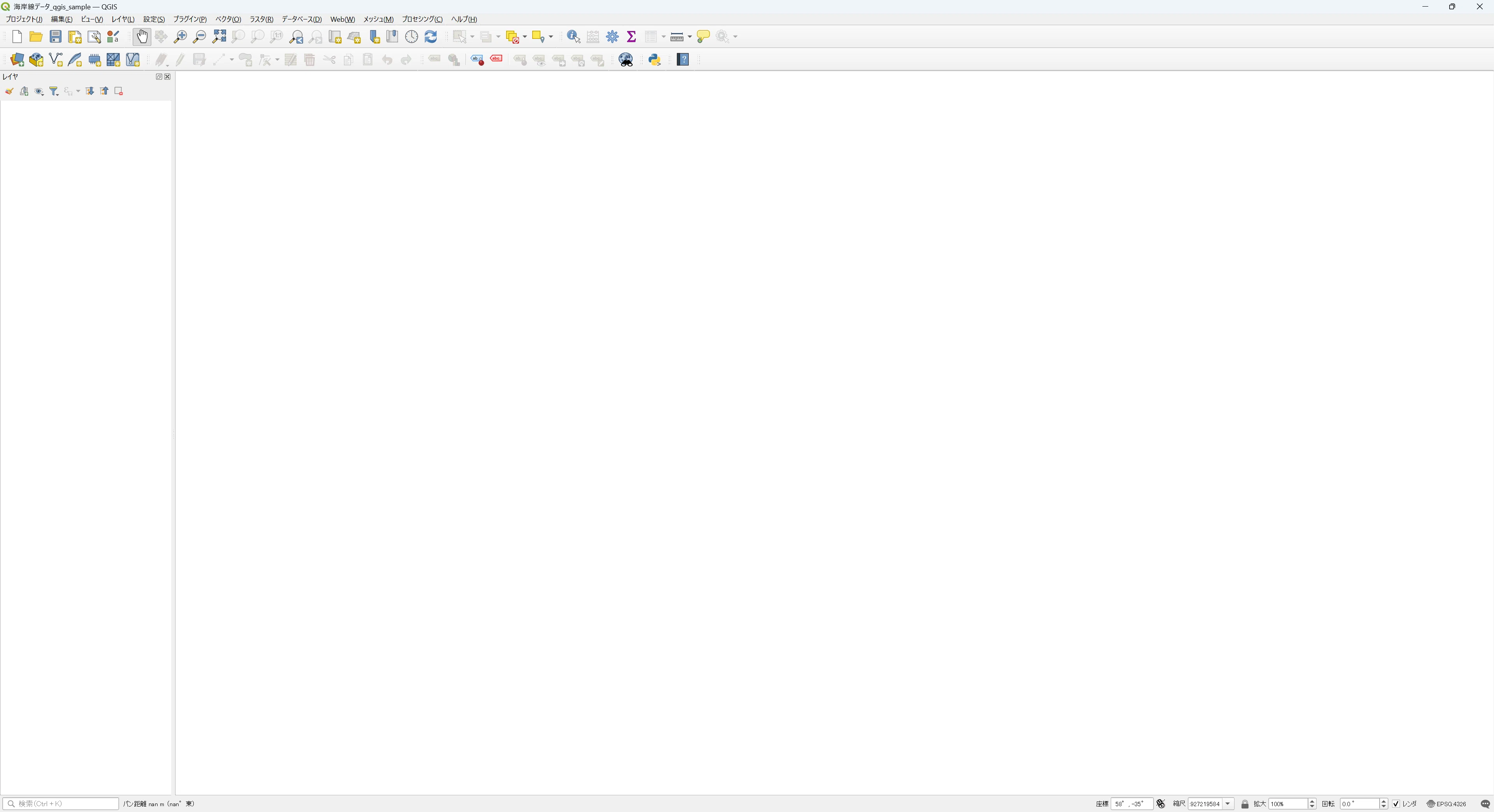1494x812 pixels.
Task: Toggle the scale lock padlock
Action: [1245, 804]
